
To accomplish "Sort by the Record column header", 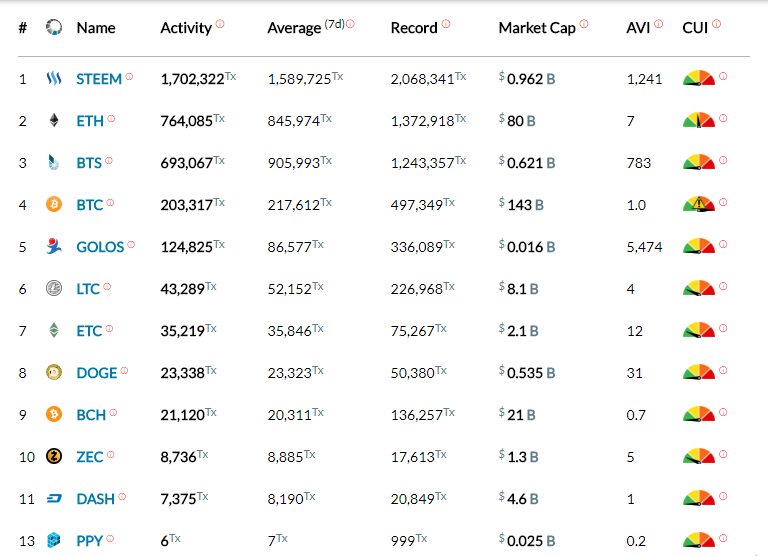I will 414,28.
